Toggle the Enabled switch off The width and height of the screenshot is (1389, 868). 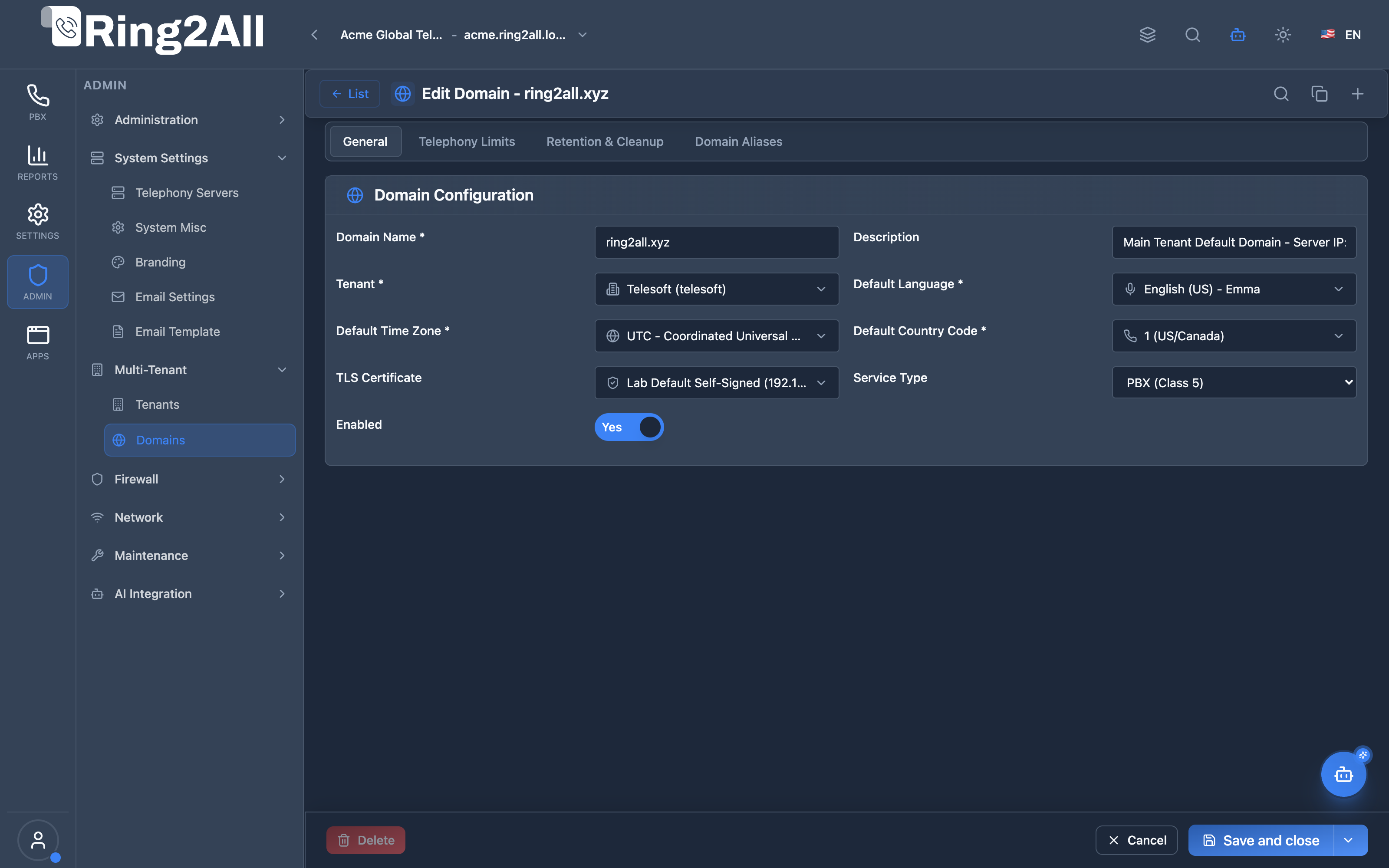point(629,427)
